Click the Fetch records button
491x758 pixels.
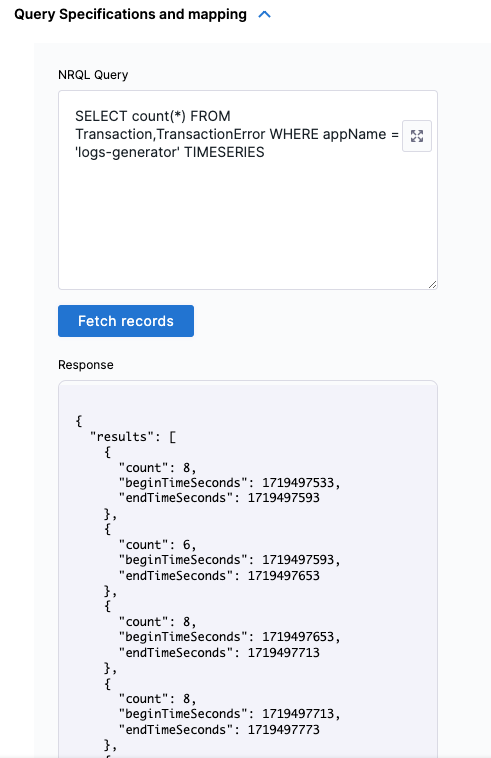126,321
